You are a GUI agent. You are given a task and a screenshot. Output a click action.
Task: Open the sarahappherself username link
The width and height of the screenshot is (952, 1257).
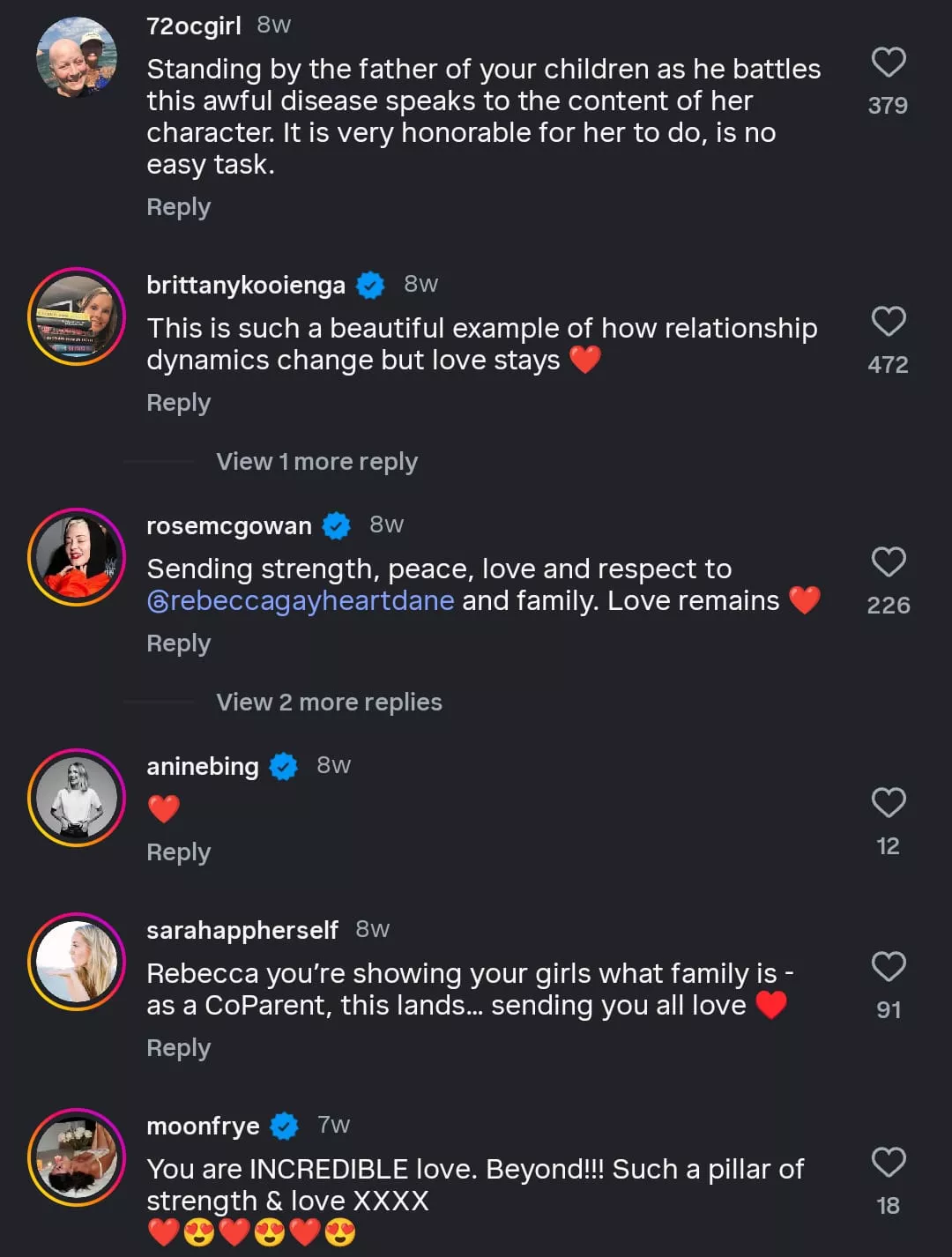tap(242, 930)
